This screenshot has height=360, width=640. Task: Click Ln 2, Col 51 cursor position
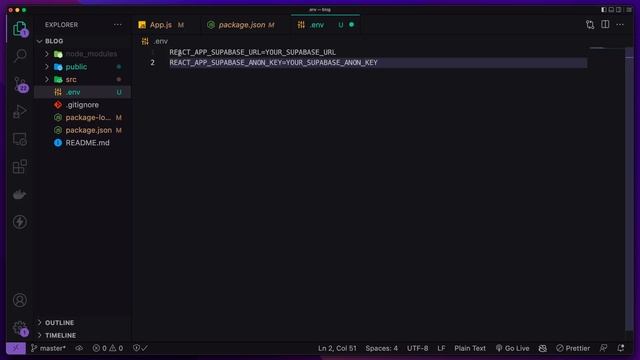pyautogui.click(x=337, y=348)
